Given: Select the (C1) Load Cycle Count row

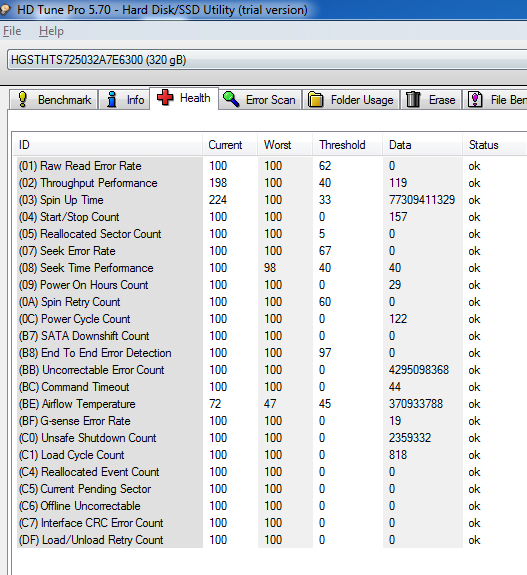Looking at the screenshot, I should (x=271, y=455).
